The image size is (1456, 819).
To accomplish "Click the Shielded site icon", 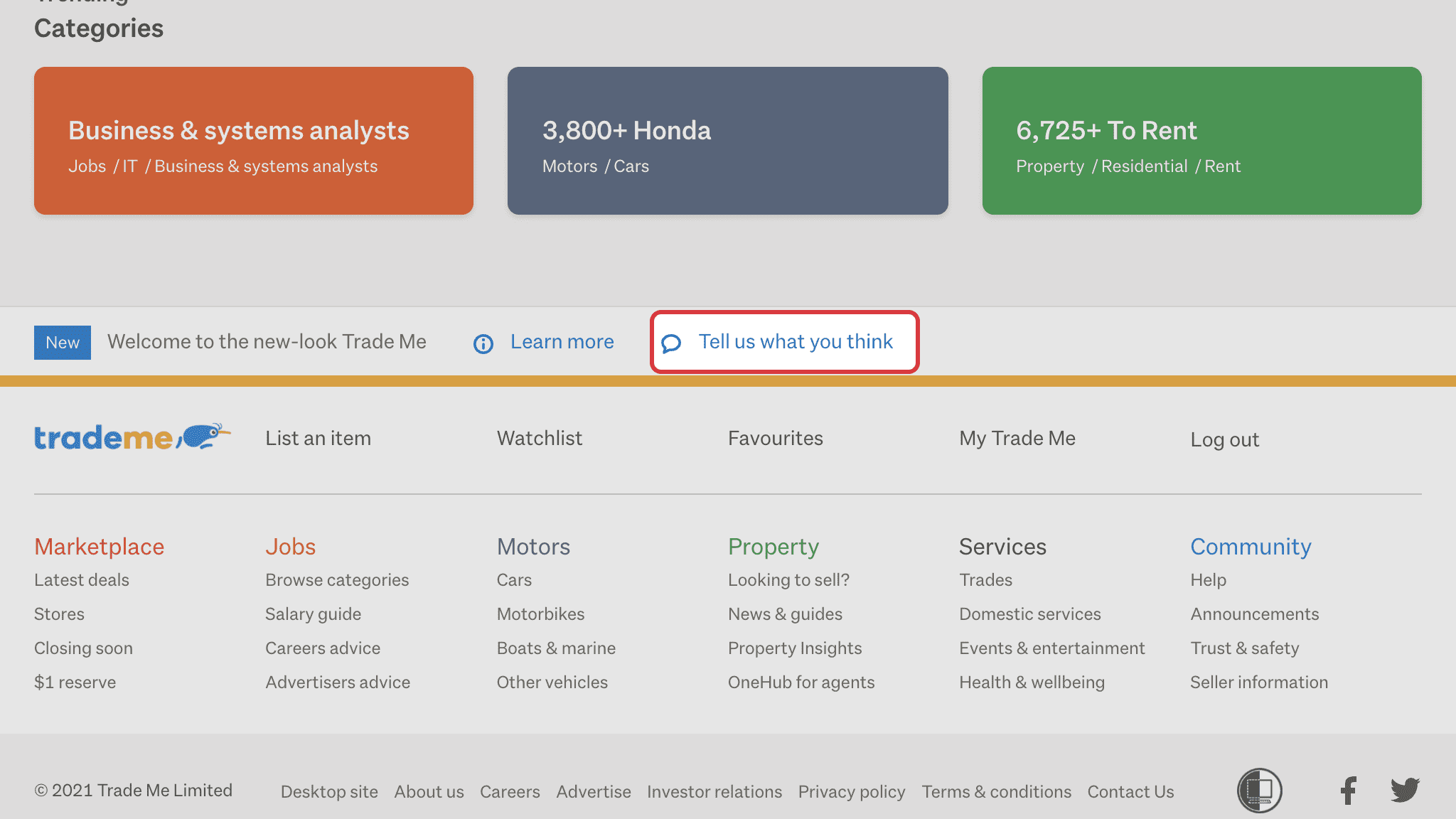I will click(1261, 789).
